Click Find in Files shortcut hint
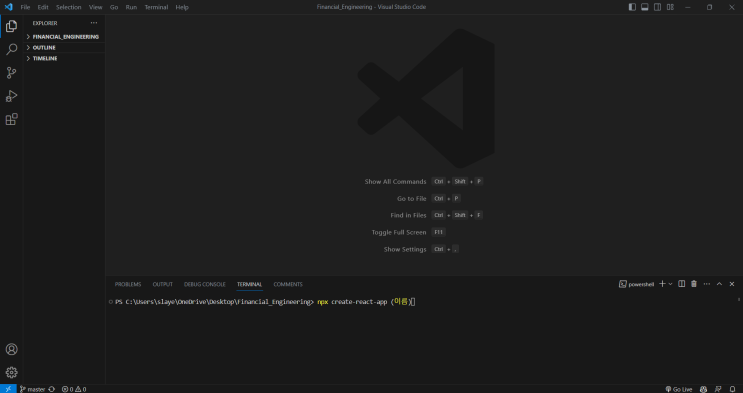Image resolution: width=743 pixels, height=393 pixels. [436, 215]
